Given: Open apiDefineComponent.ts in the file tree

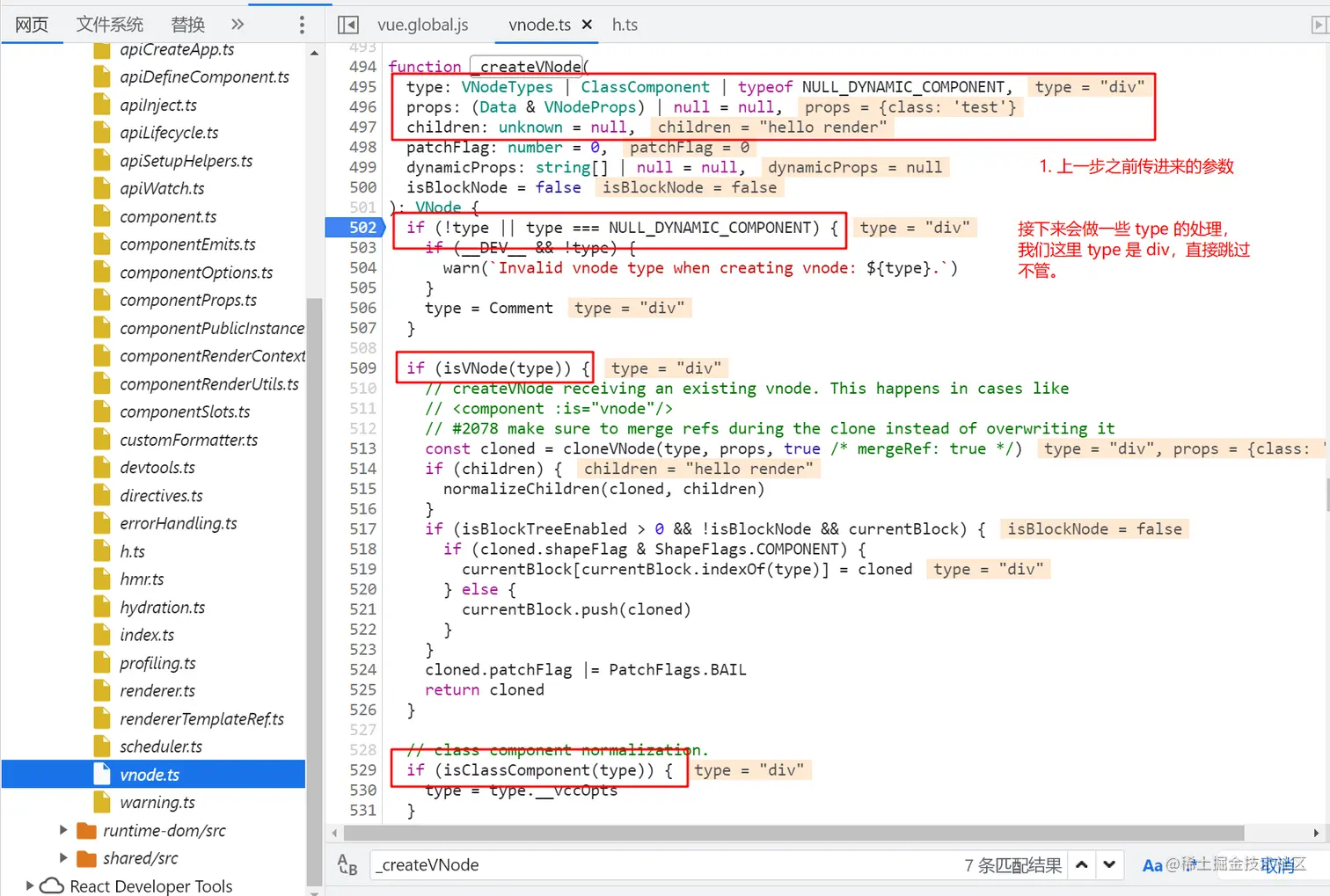Looking at the screenshot, I should click(x=204, y=77).
